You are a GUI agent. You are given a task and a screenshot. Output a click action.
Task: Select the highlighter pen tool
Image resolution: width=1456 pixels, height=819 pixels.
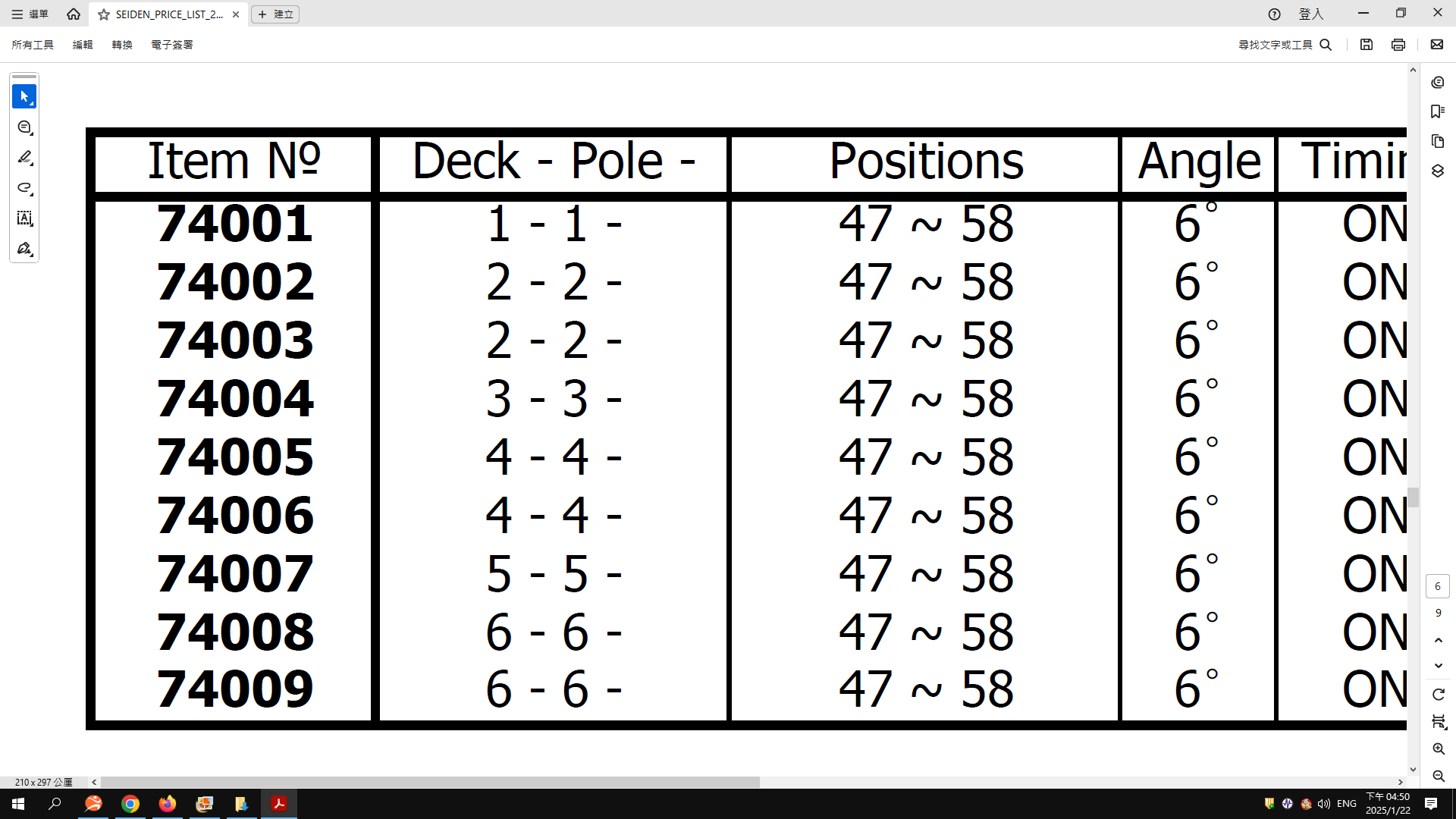coord(24,158)
